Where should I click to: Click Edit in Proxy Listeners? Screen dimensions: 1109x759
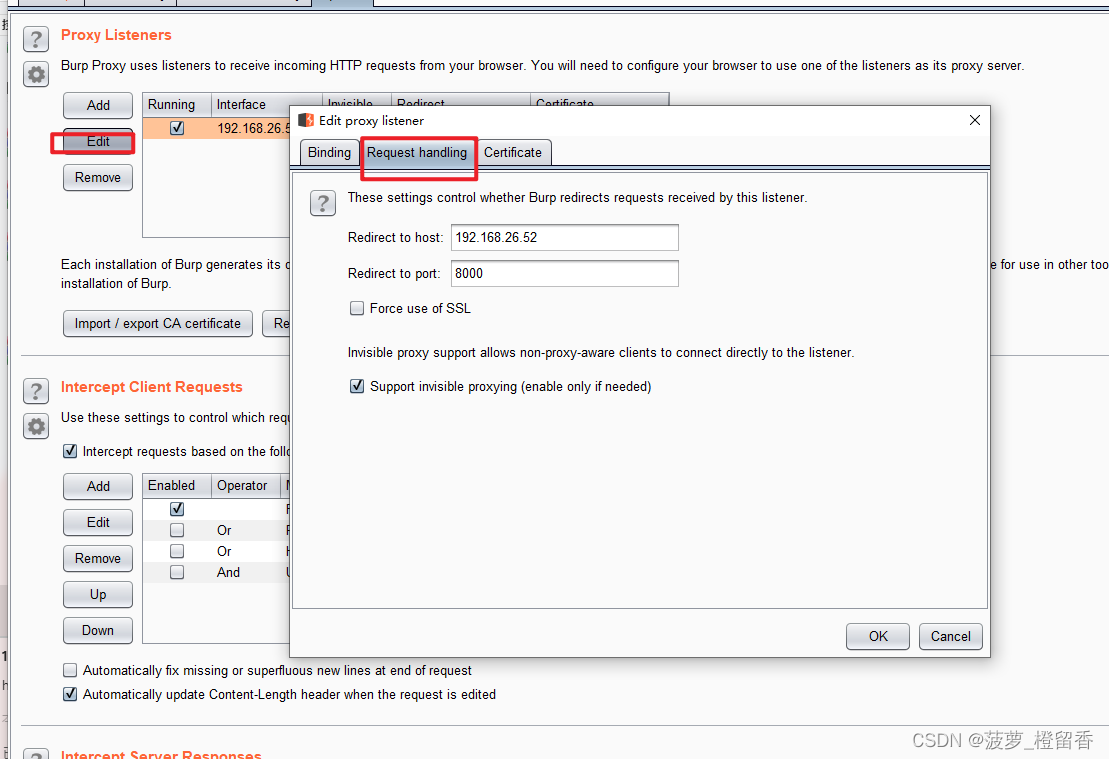click(98, 141)
